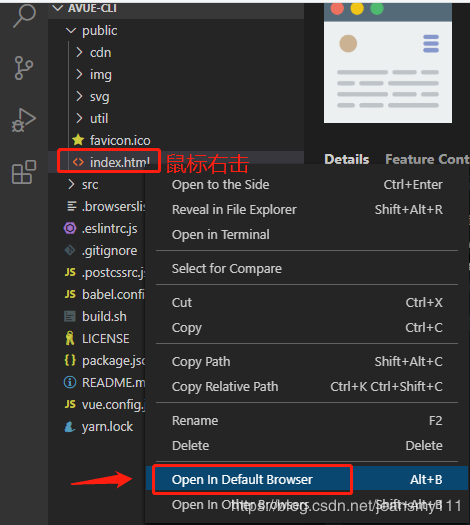470x525 pixels.
Task: Open the yarn.lock file
Action: (x=107, y=427)
